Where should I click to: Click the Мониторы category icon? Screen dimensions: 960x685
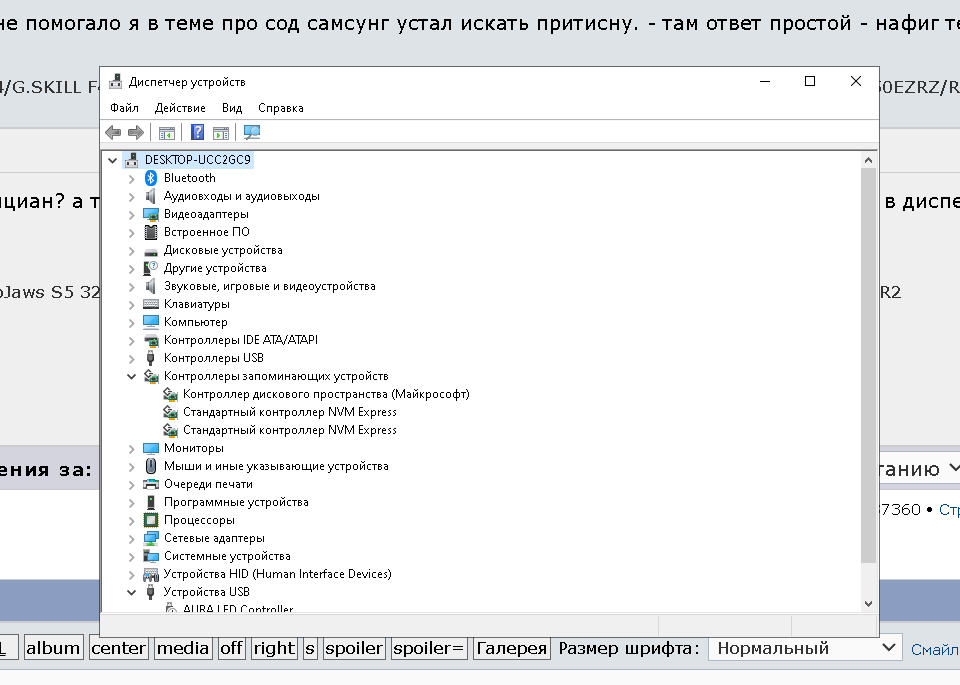151,448
